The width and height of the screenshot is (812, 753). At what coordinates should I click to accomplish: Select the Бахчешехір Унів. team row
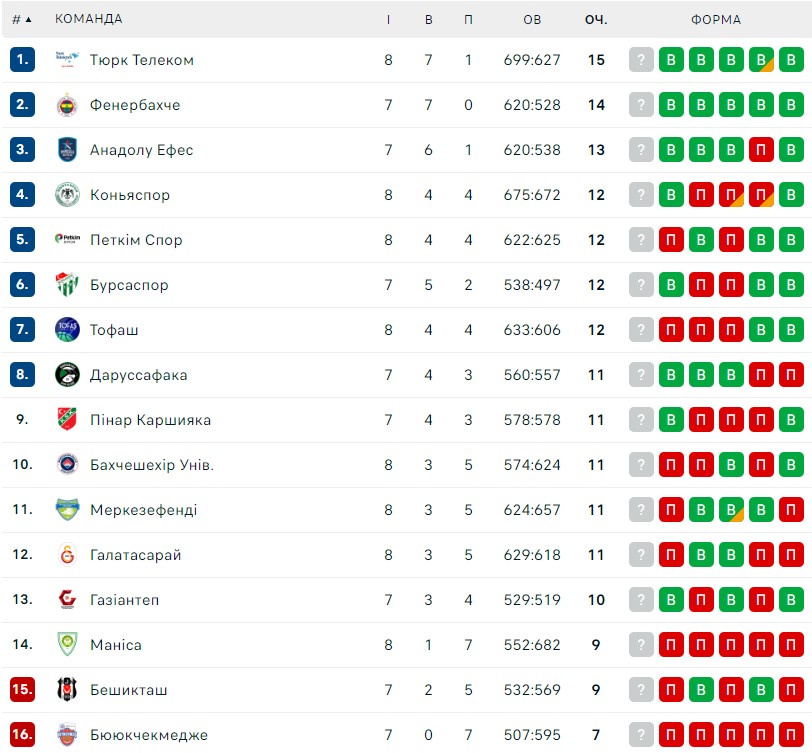click(x=406, y=465)
